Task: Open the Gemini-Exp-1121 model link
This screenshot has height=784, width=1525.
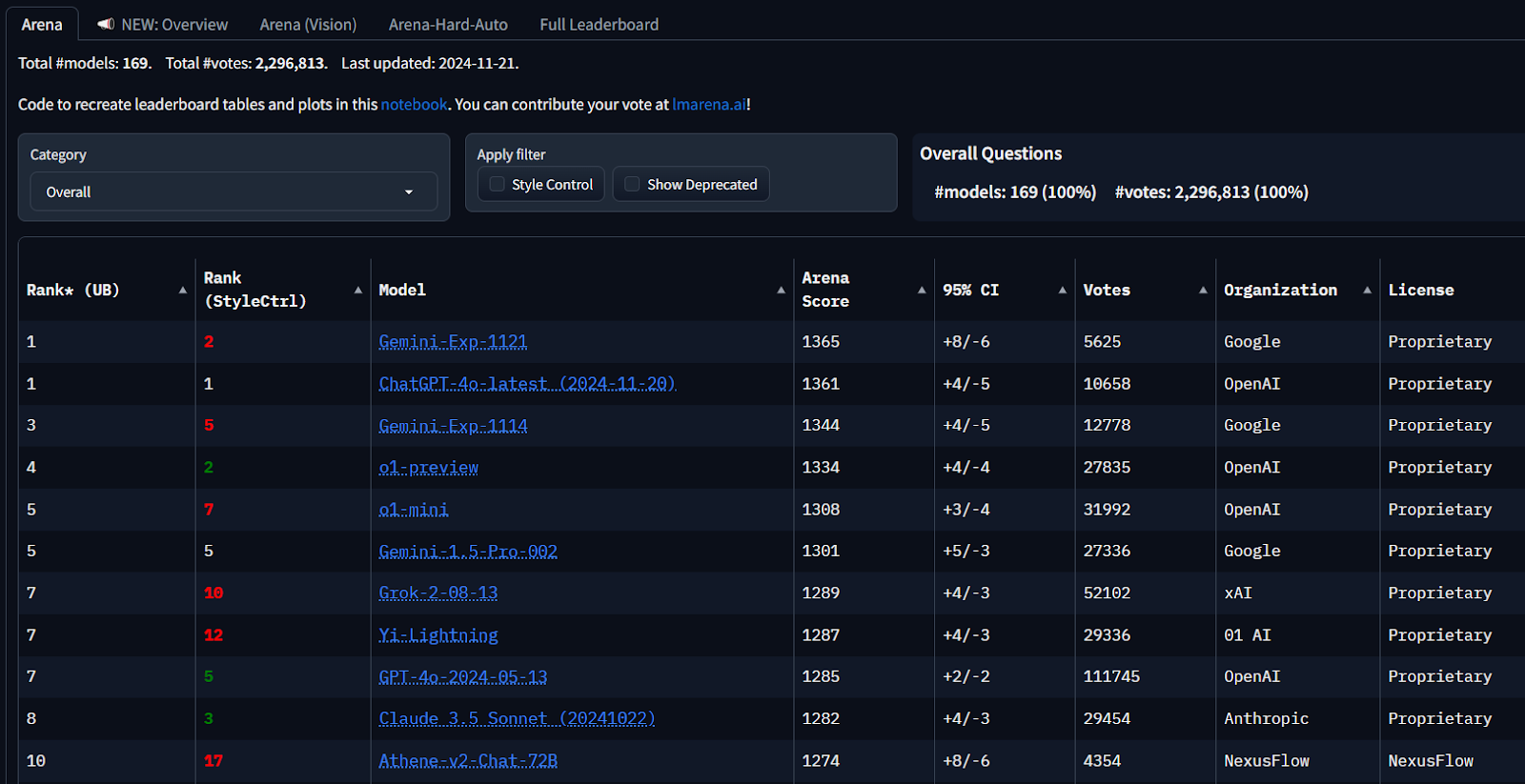Action: 453,342
